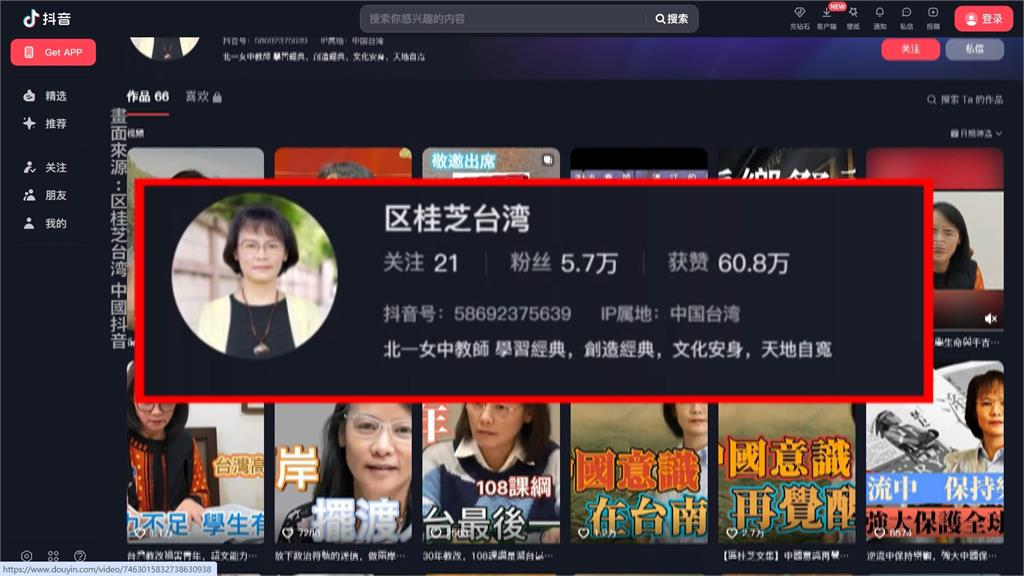Click the NEW badge above 客户端

pos(837,7)
